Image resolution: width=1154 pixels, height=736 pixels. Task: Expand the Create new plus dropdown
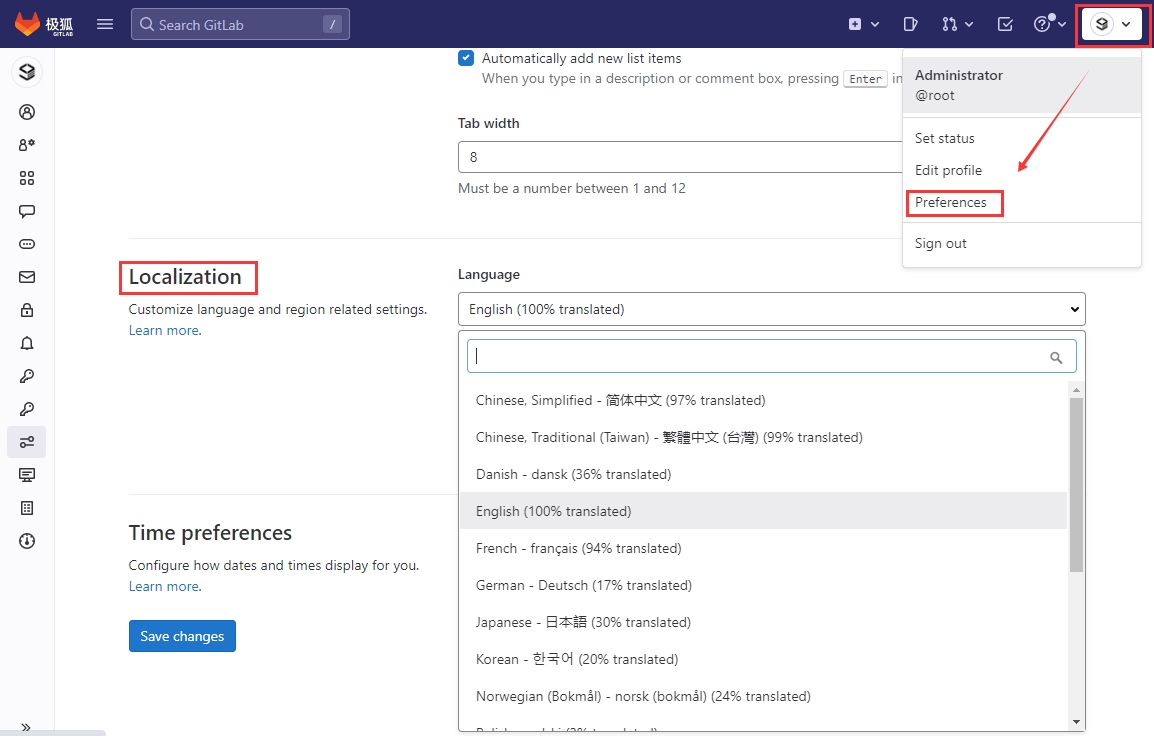pyautogui.click(x=863, y=24)
